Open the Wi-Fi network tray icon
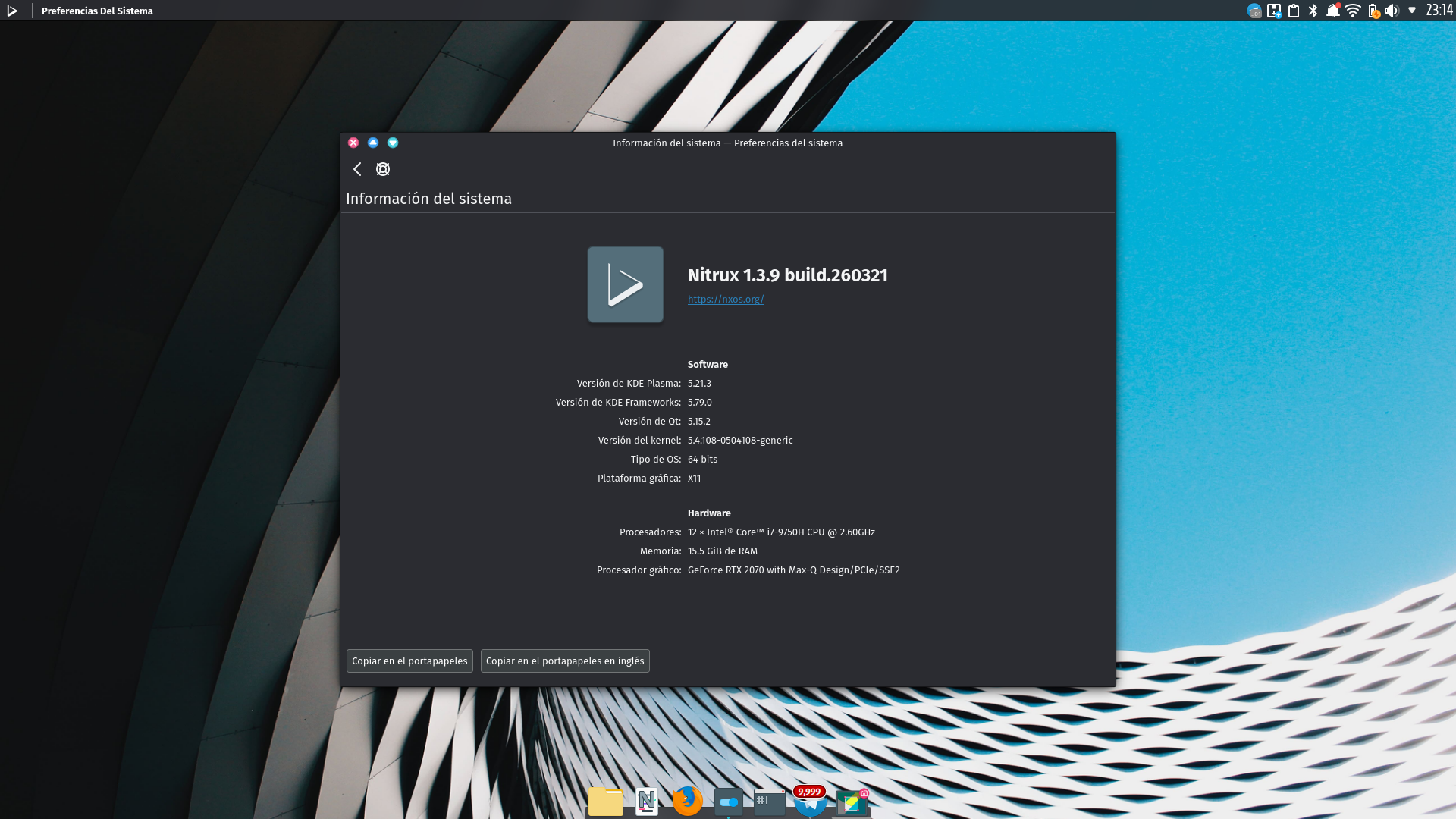Image resolution: width=1456 pixels, height=819 pixels. tap(1353, 11)
